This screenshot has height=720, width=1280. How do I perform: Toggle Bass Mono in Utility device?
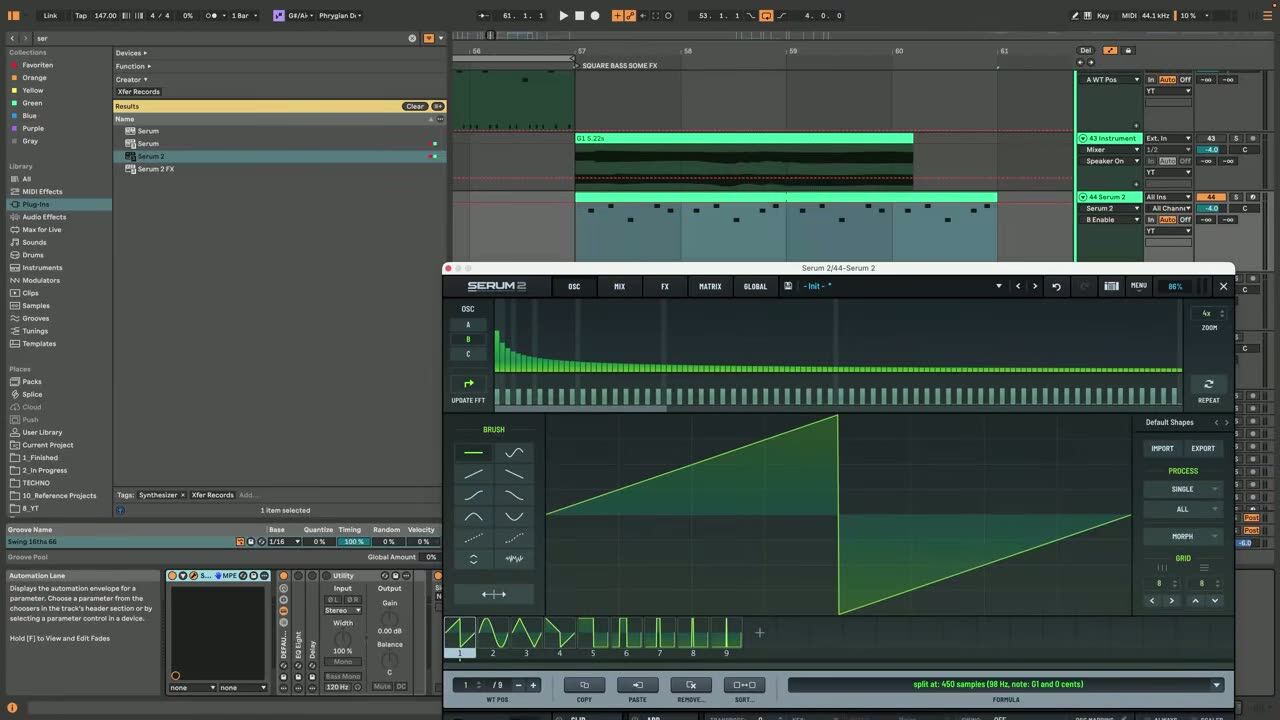(343, 676)
